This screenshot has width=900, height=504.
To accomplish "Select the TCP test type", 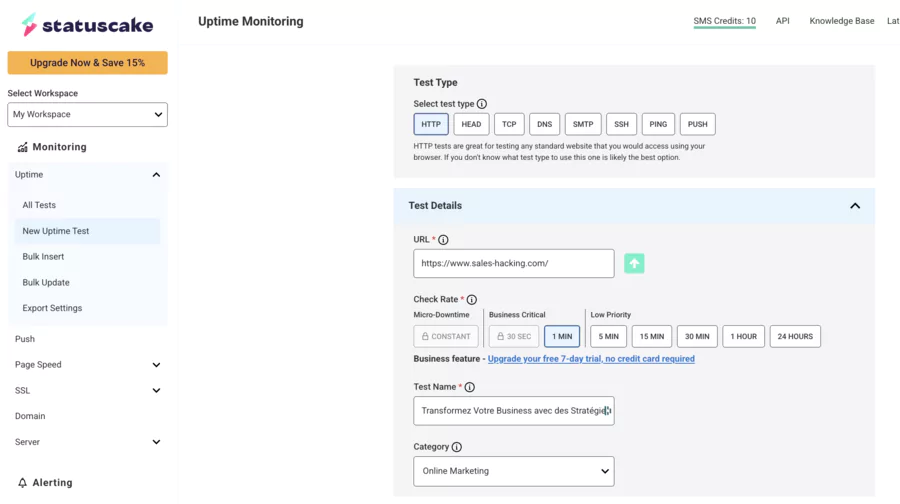I will [x=509, y=124].
